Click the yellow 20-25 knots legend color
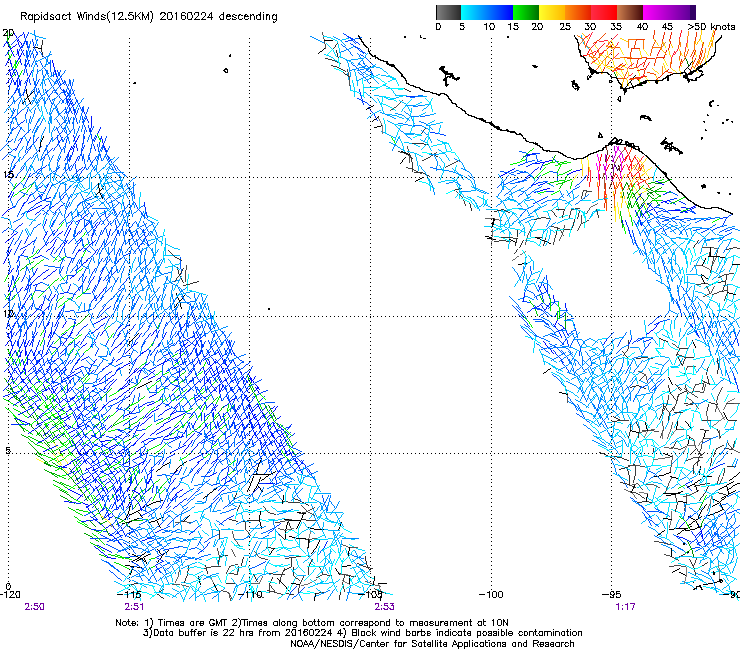 [x=552, y=12]
